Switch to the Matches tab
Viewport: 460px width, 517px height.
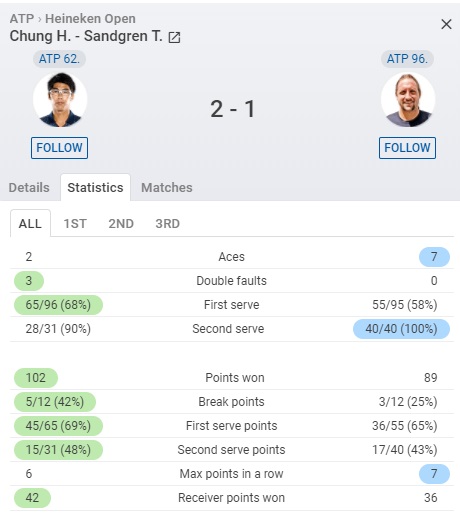167,188
